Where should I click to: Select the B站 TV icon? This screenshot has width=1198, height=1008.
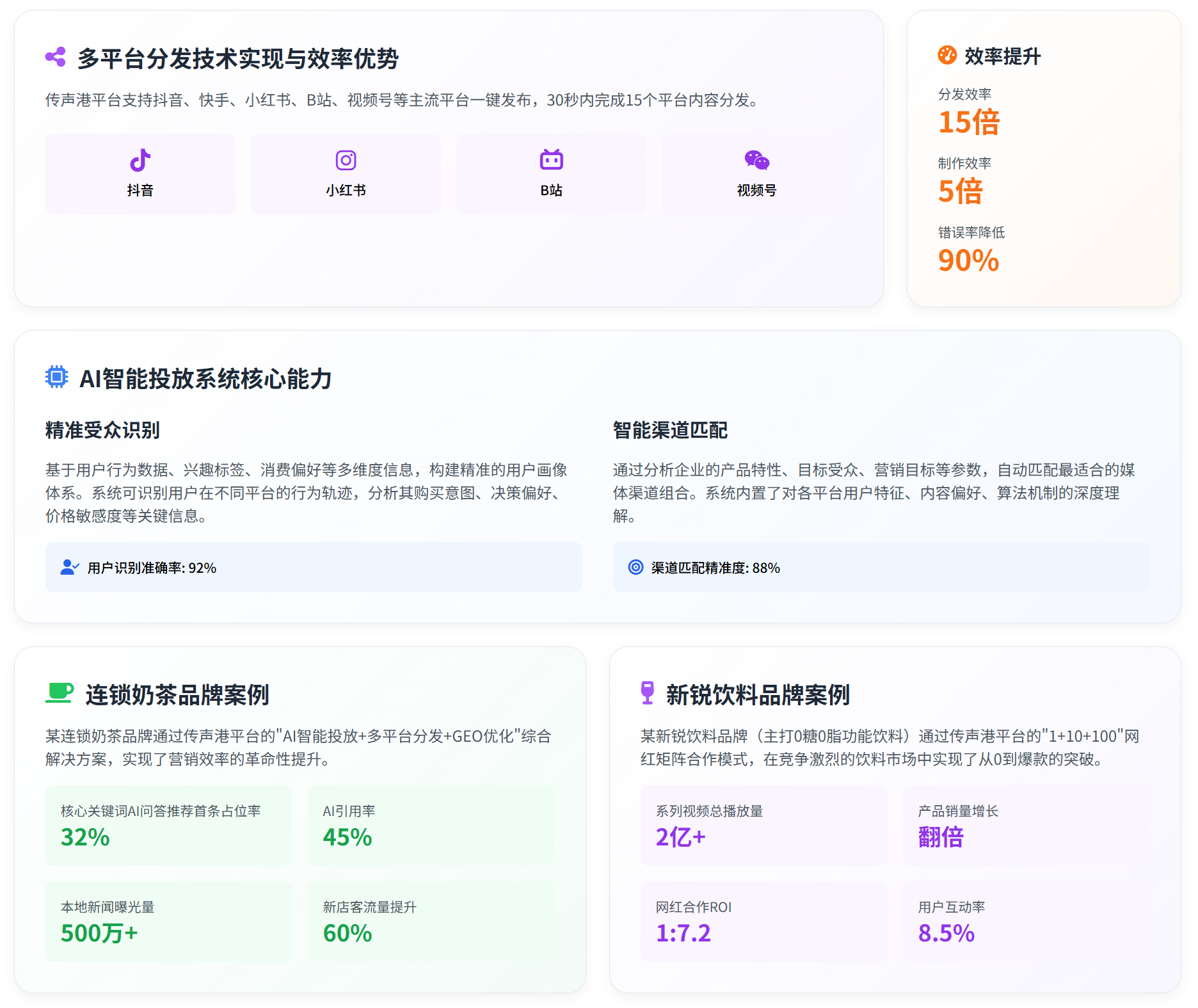click(x=551, y=159)
